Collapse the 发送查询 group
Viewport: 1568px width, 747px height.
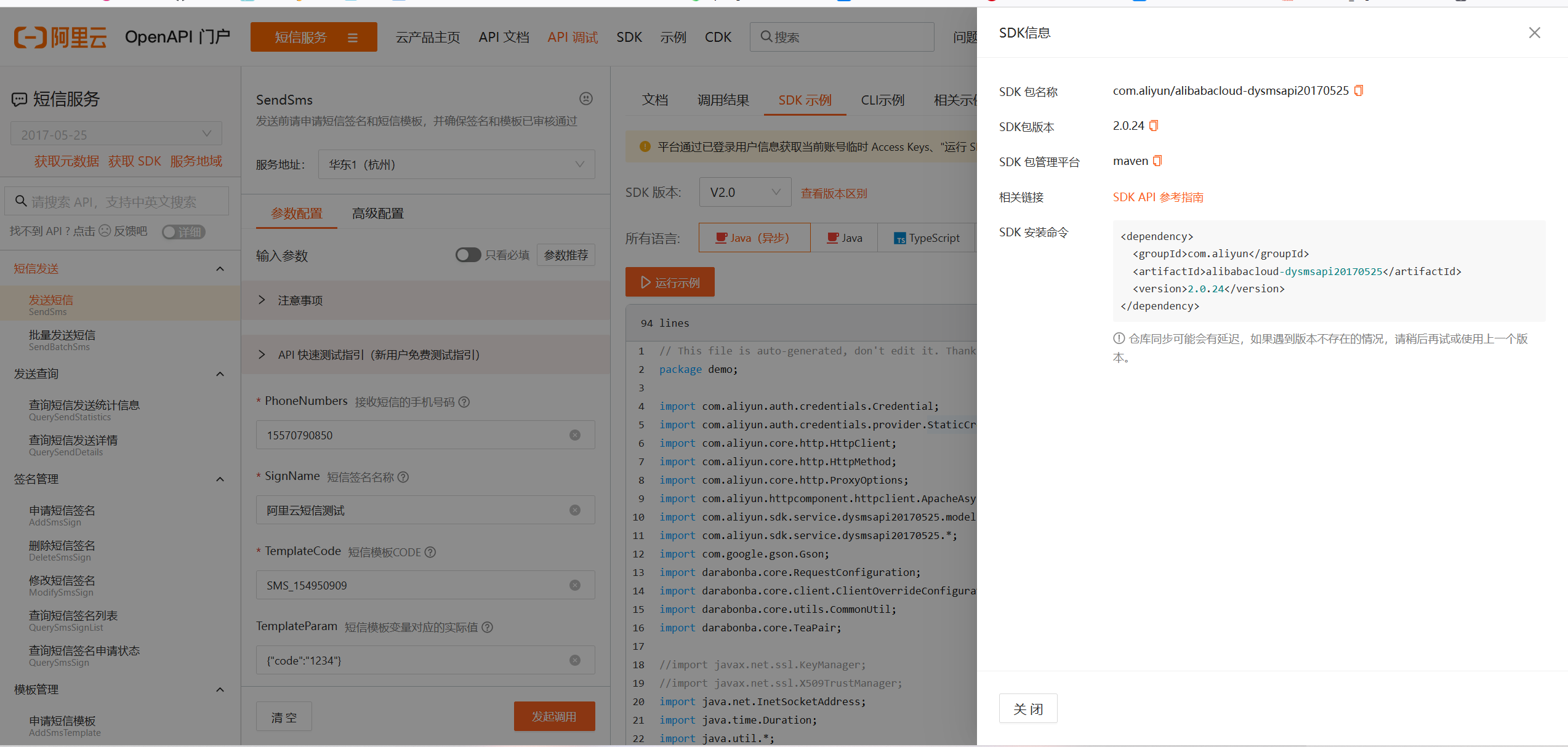[x=220, y=374]
